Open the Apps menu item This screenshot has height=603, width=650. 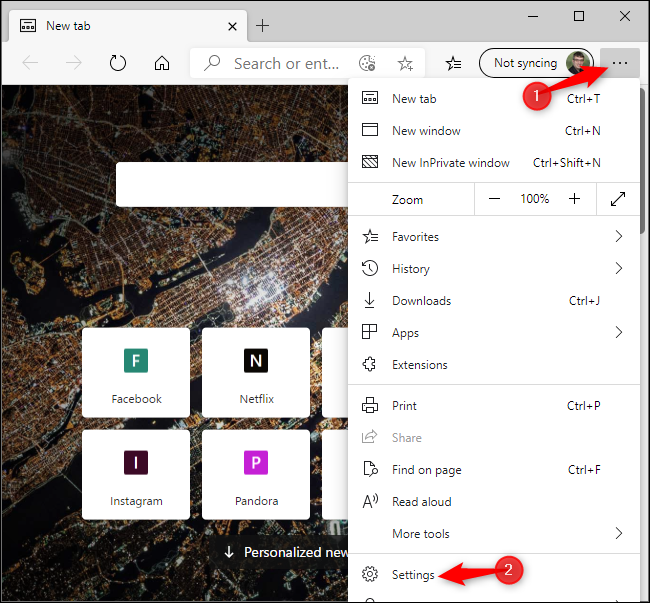tap(494, 332)
